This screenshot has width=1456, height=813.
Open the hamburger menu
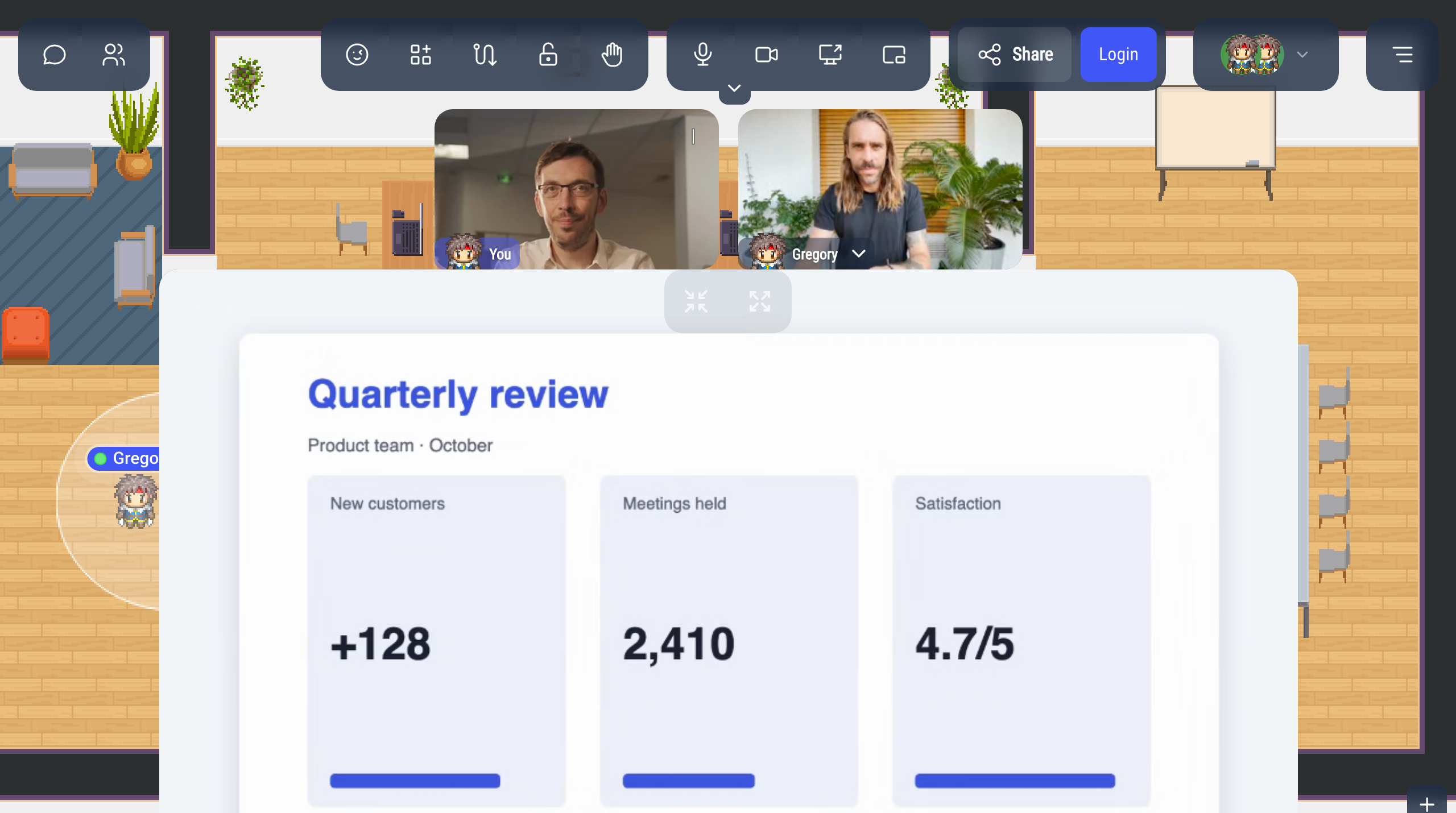click(x=1403, y=55)
